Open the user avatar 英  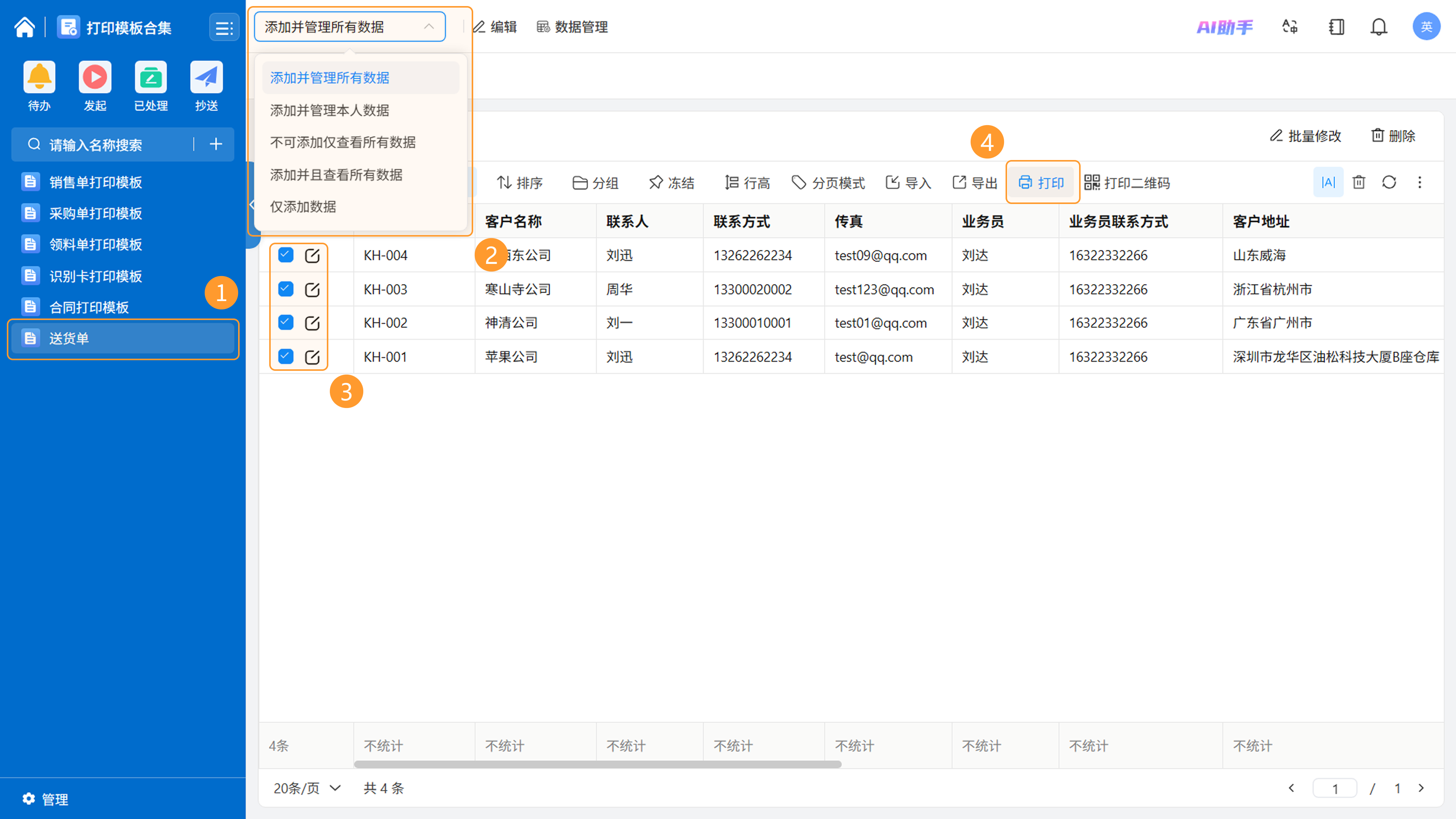click(x=1426, y=27)
